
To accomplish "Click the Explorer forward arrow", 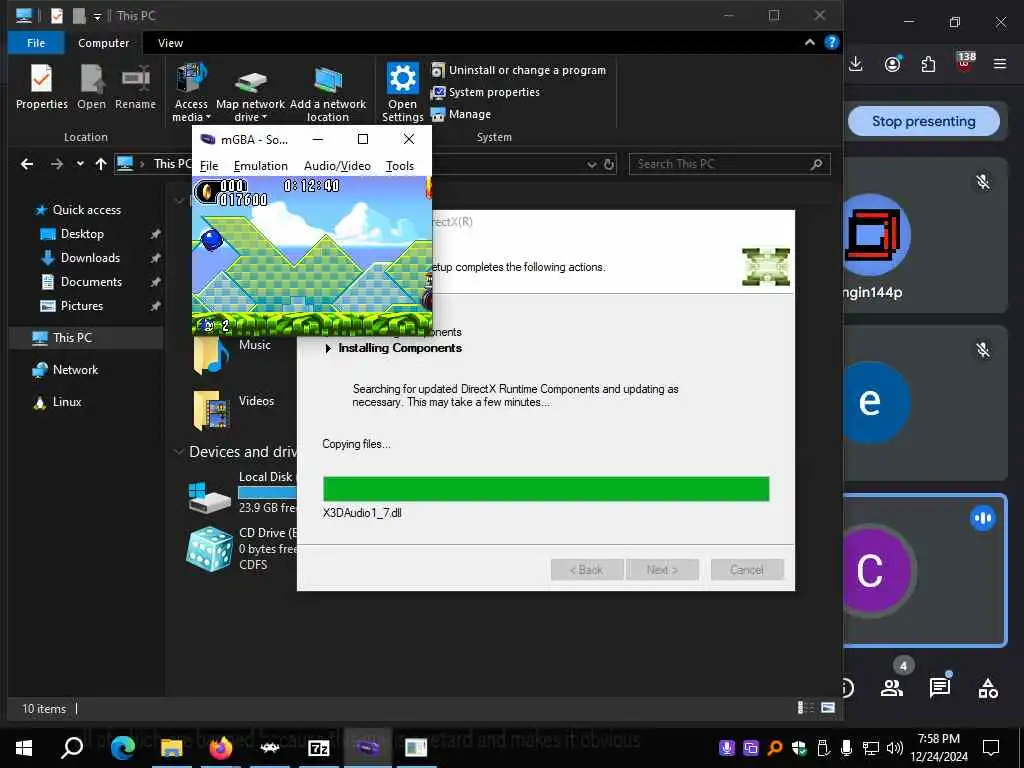I will (x=57, y=164).
